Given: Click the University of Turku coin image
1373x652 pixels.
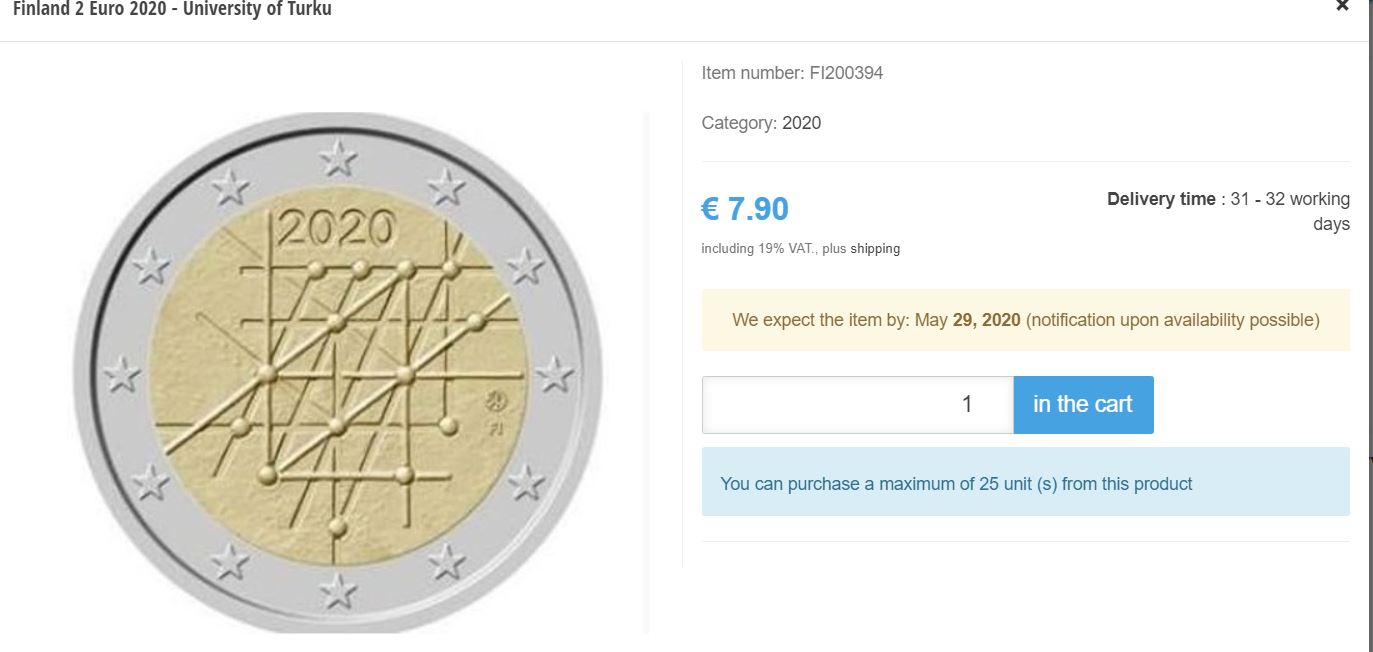Looking at the screenshot, I should (338, 372).
